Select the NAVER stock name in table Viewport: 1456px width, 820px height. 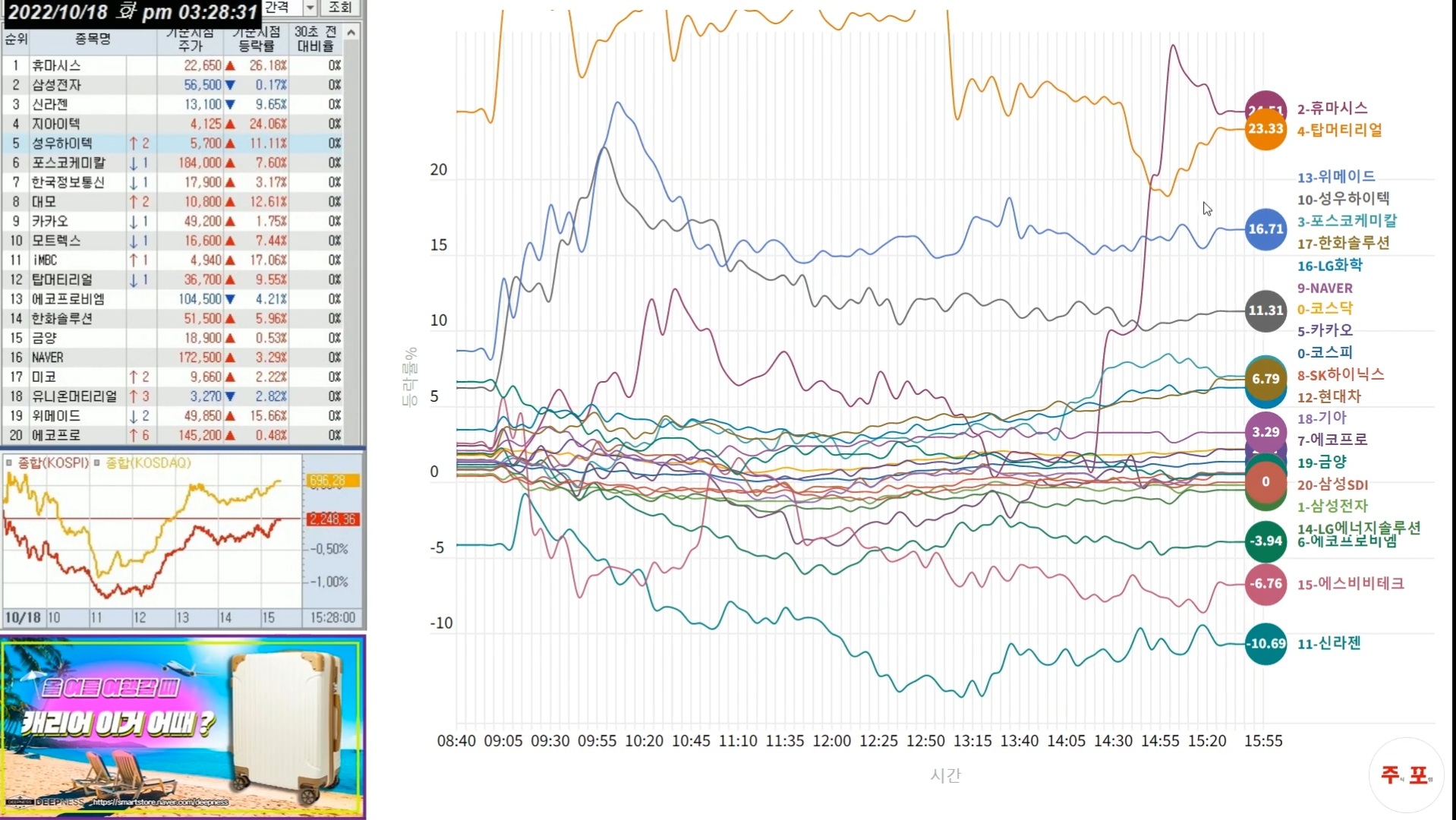pyautogui.click(x=48, y=358)
